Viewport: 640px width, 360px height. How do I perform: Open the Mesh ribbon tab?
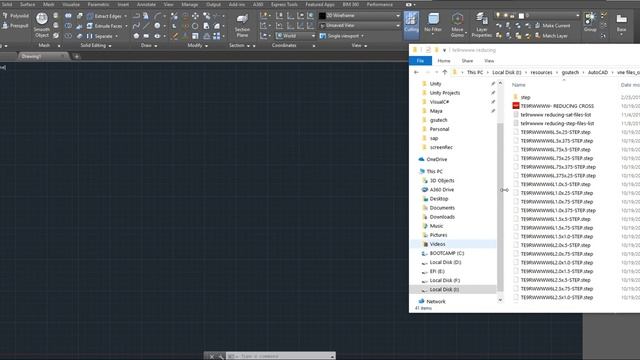click(49, 4)
